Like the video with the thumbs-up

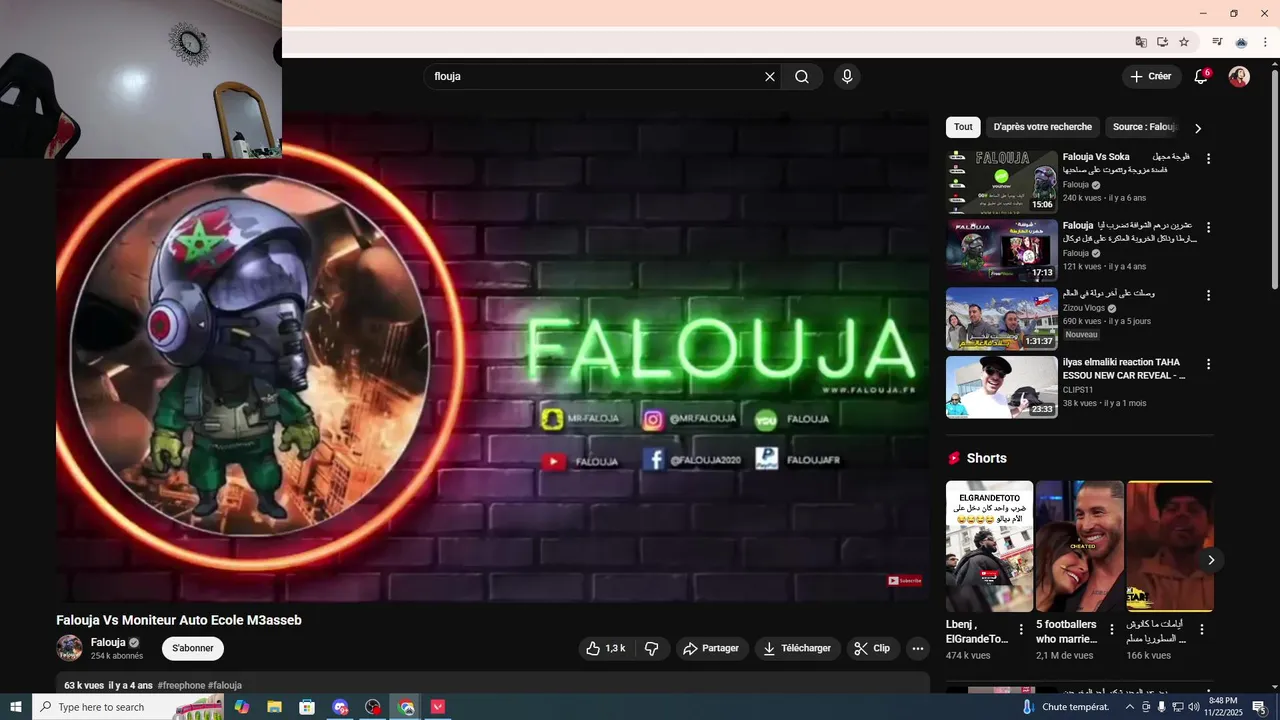point(605,648)
